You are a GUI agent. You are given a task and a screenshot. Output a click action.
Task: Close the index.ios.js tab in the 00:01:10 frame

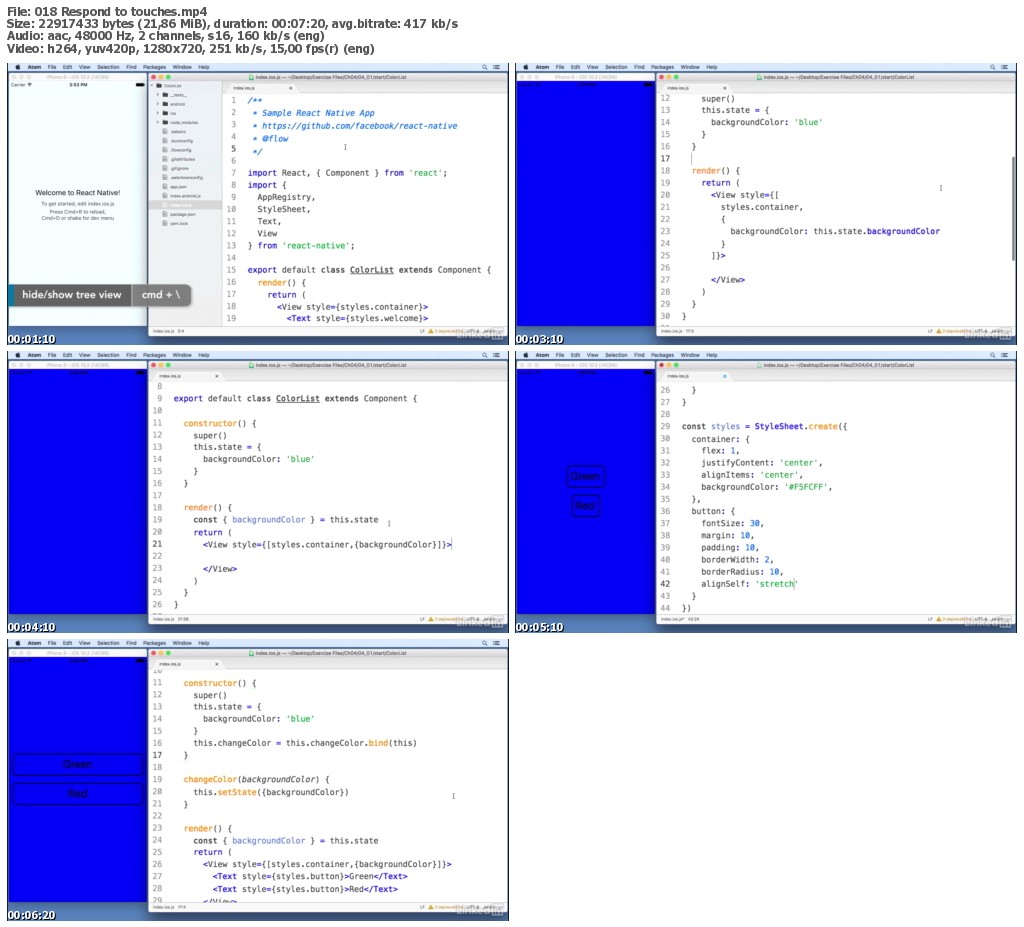coord(291,88)
